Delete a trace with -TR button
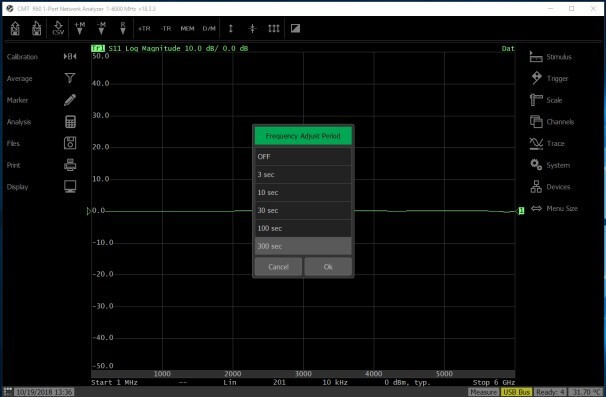 click(166, 29)
